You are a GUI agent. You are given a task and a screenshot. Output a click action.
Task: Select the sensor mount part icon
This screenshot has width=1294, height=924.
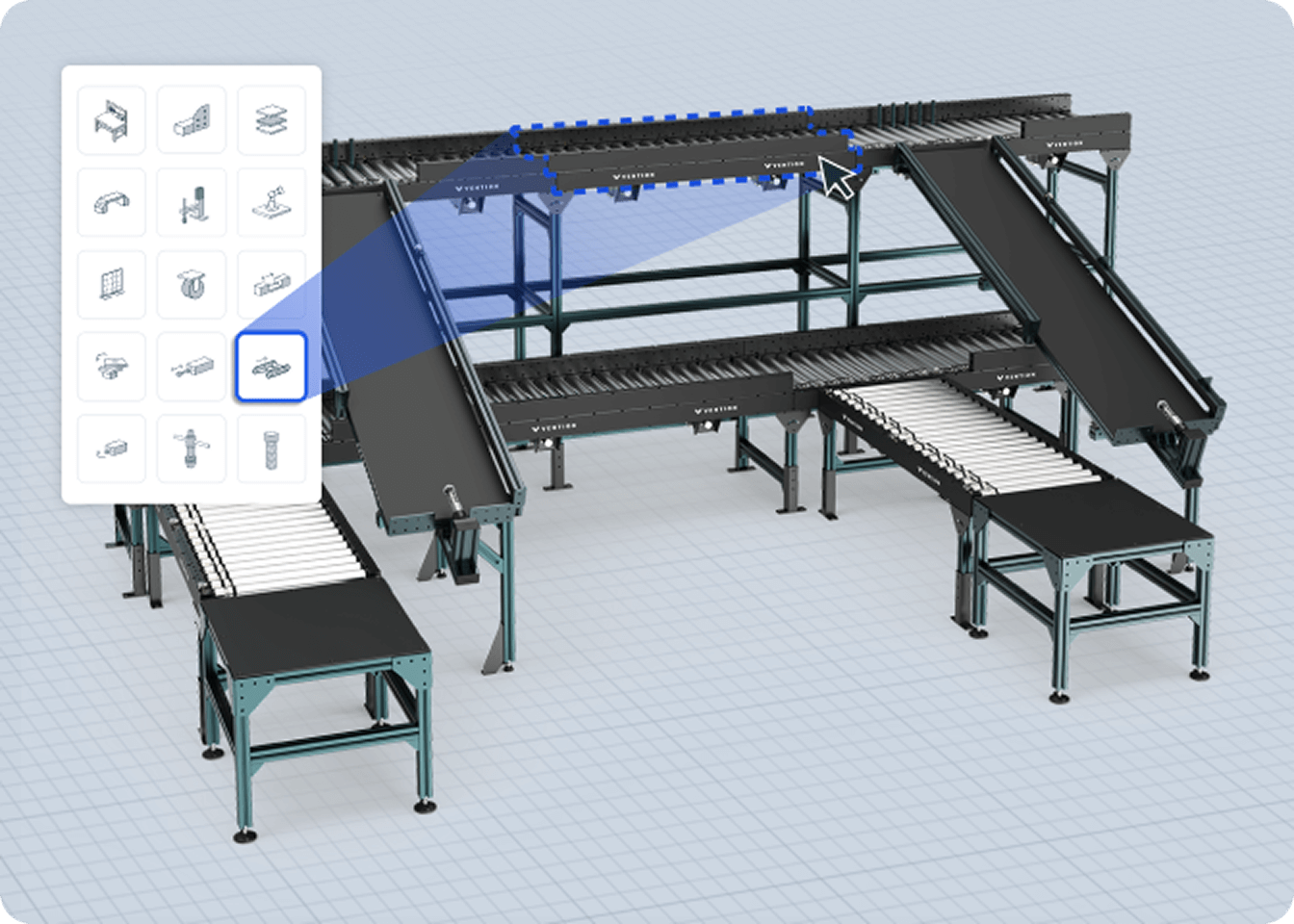click(x=271, y=203)
